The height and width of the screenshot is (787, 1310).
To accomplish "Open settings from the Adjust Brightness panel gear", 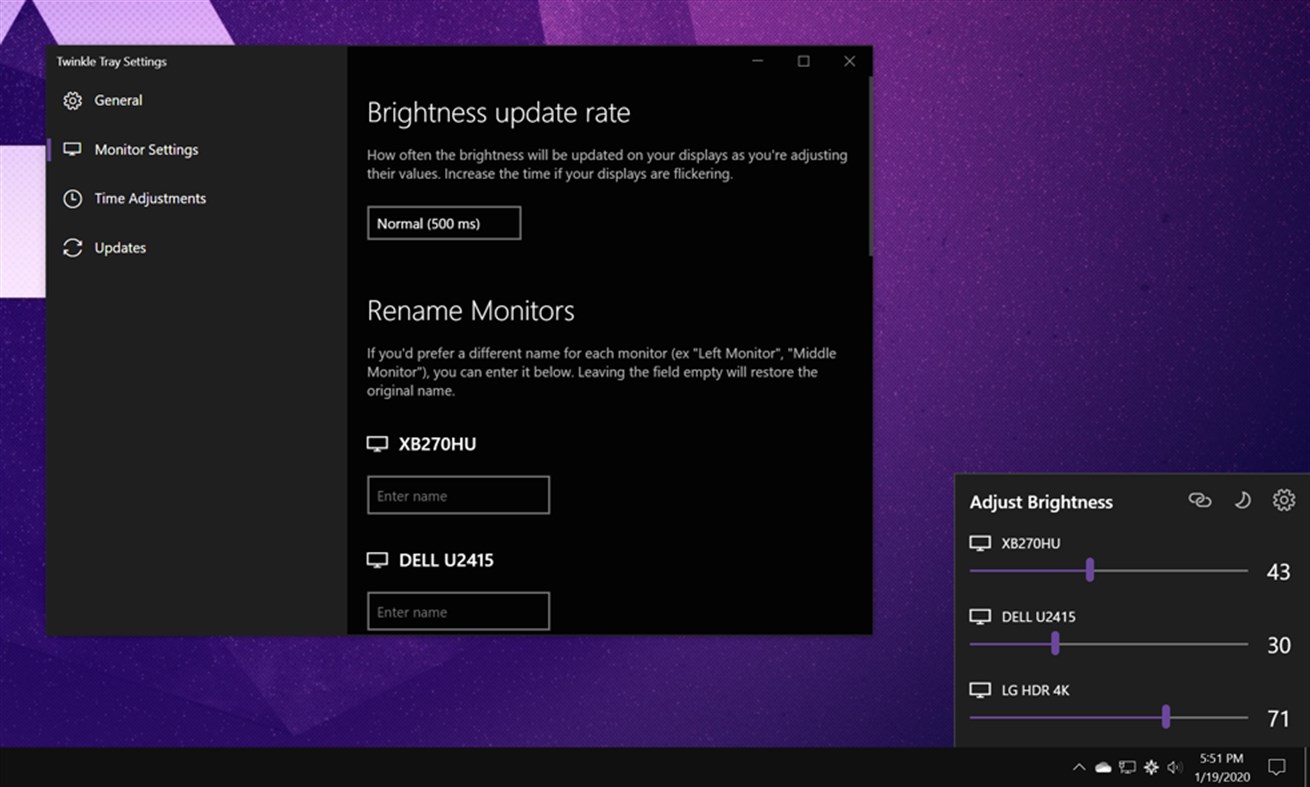I will 1283,500.
